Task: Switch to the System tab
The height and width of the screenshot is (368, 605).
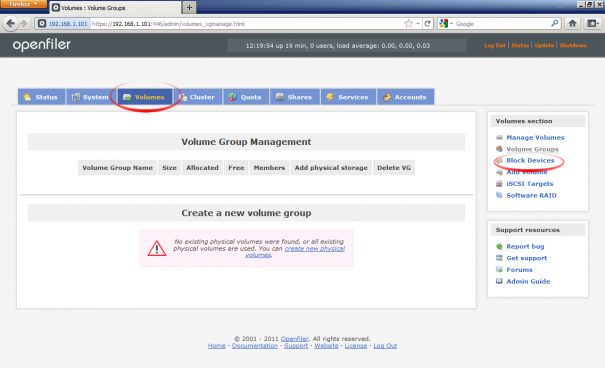Action: (x=91, y=97)
